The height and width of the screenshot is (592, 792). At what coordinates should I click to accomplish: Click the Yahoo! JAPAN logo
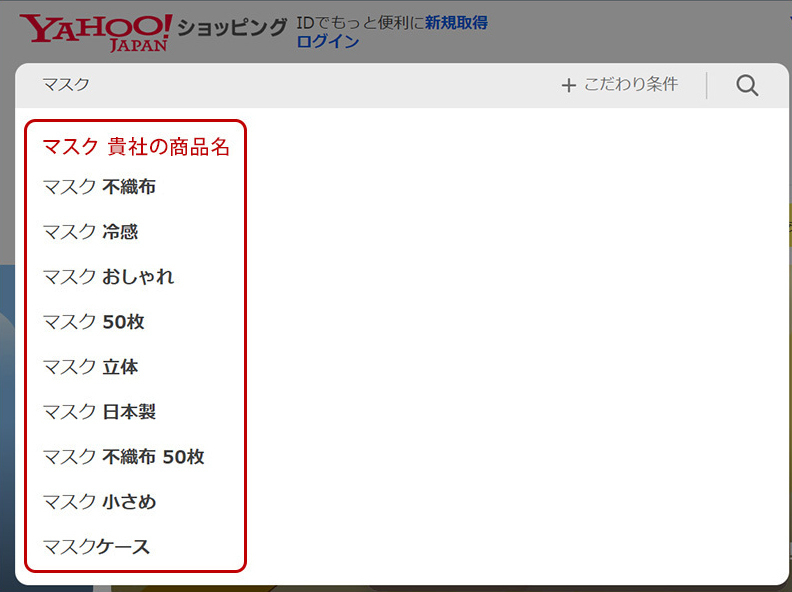click(95, 32)
